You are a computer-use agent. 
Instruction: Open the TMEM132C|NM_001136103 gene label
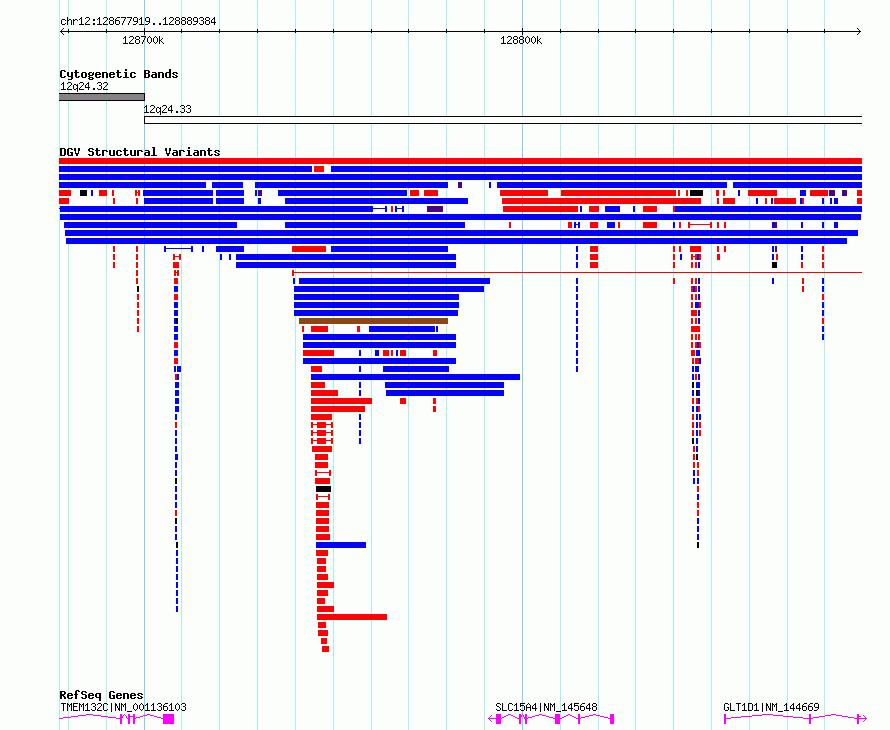click(123, 707)
